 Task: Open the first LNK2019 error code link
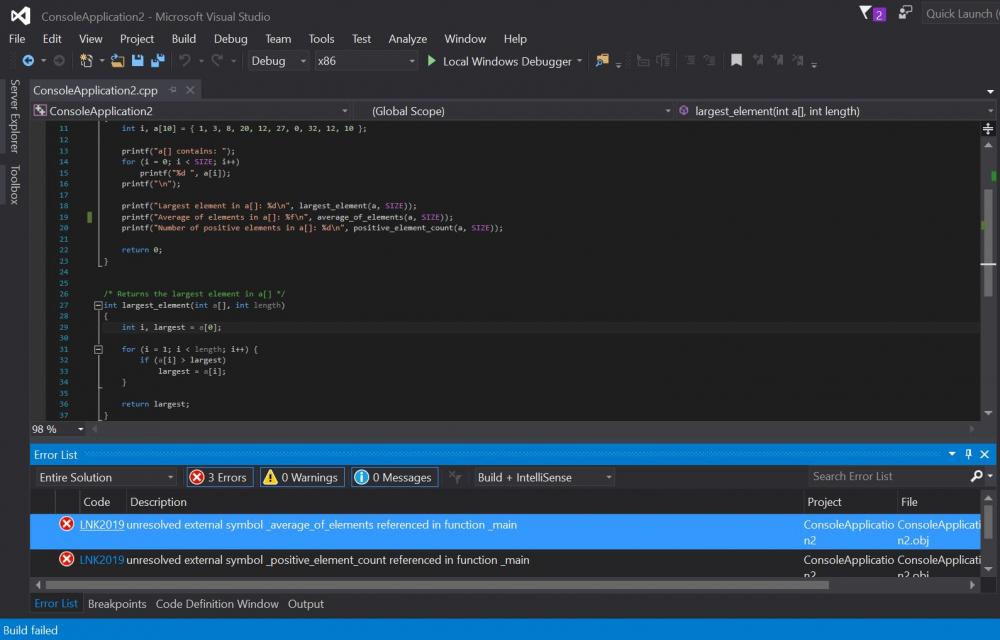101,525
